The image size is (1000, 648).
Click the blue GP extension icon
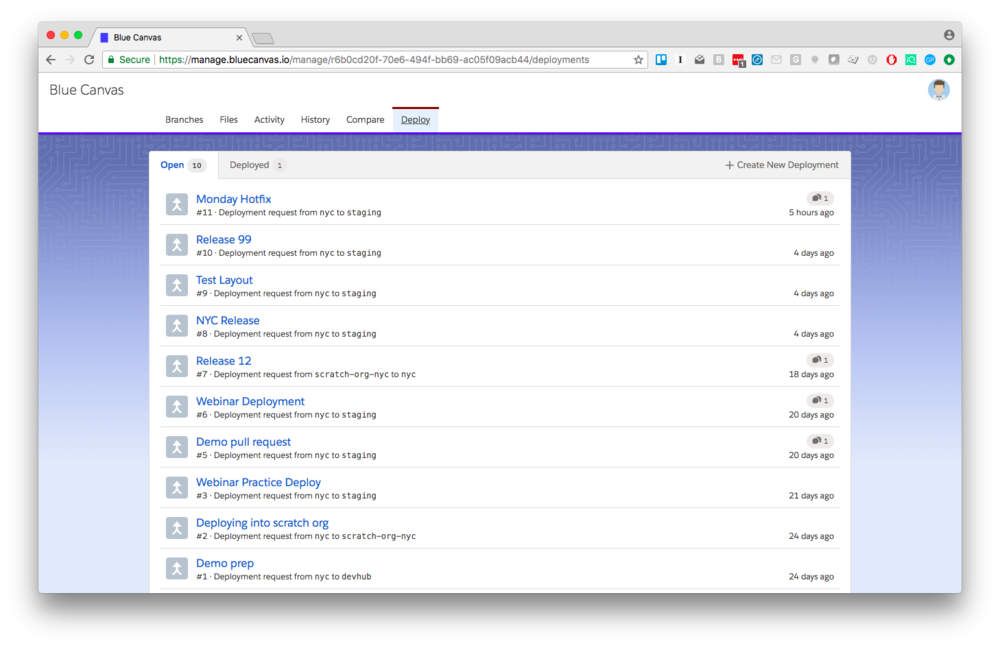point(930,60)
